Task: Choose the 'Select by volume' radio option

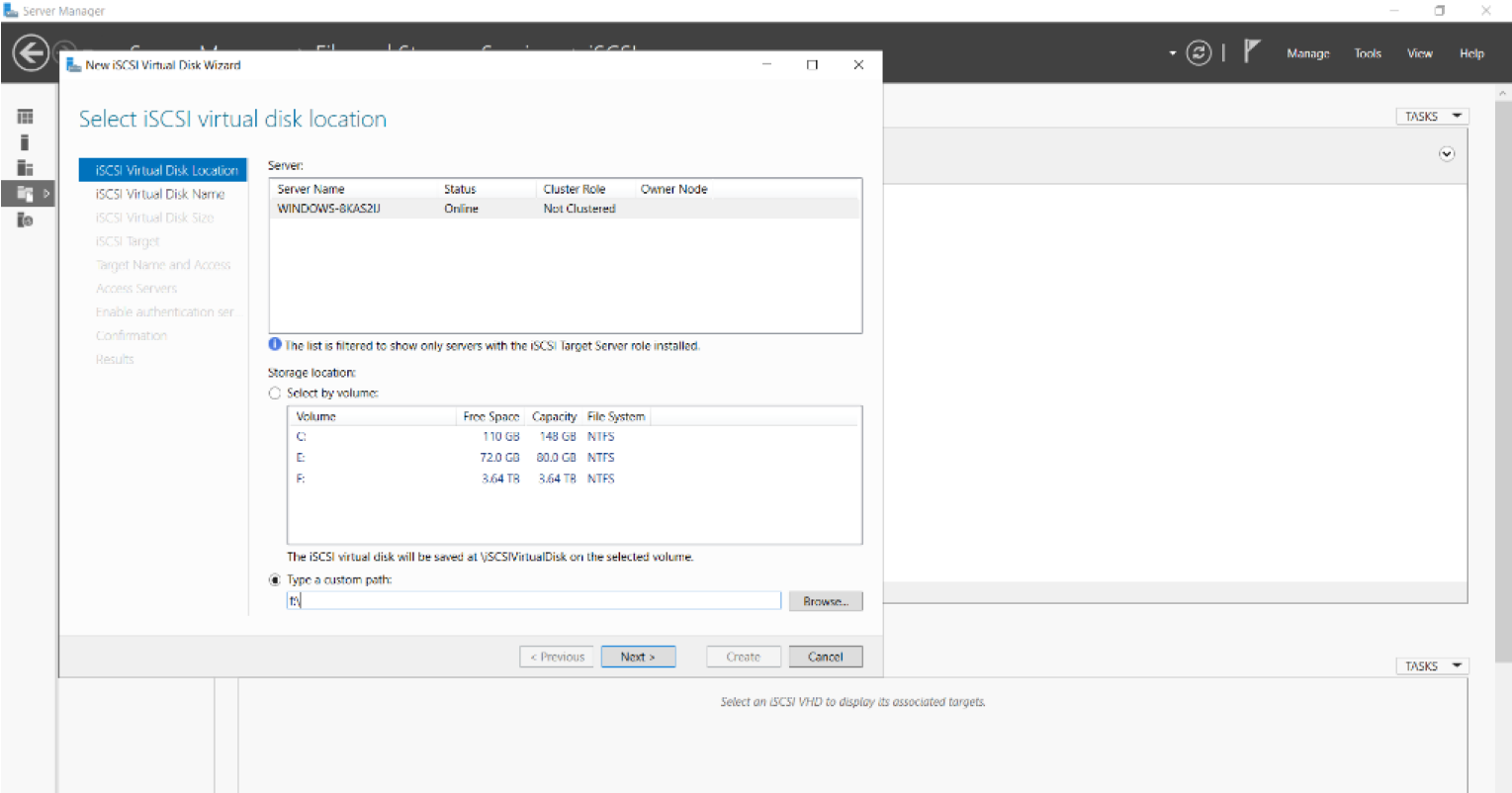Action: (275, 394)
